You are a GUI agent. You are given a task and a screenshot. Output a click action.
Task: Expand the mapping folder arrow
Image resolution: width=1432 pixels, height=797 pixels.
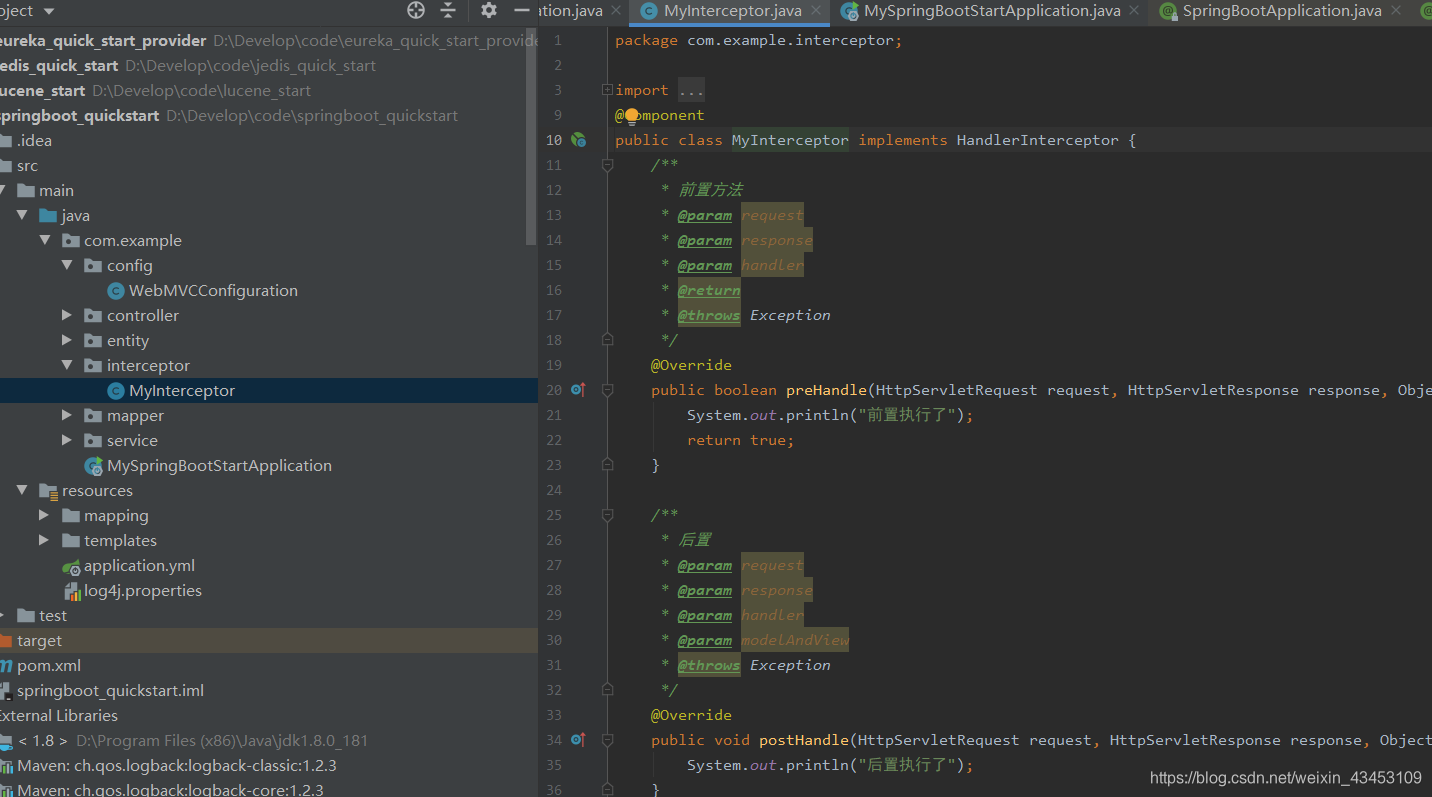click(x=44, y=515)
